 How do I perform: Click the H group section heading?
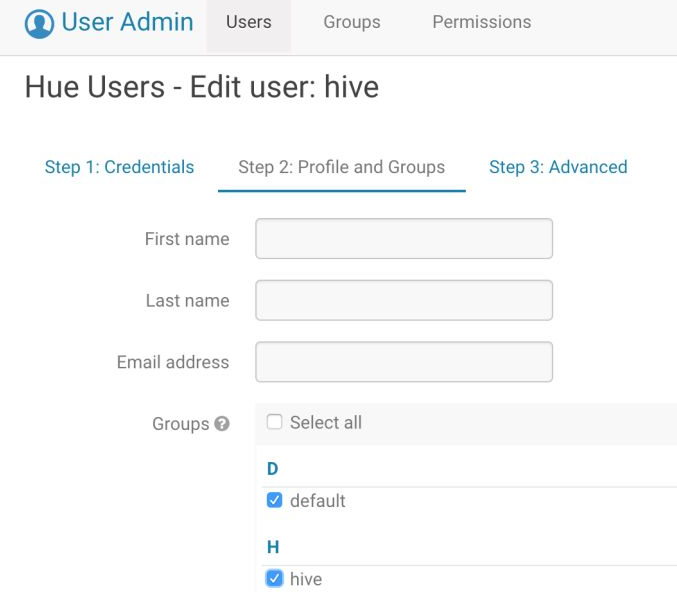(x=273, y=547)
